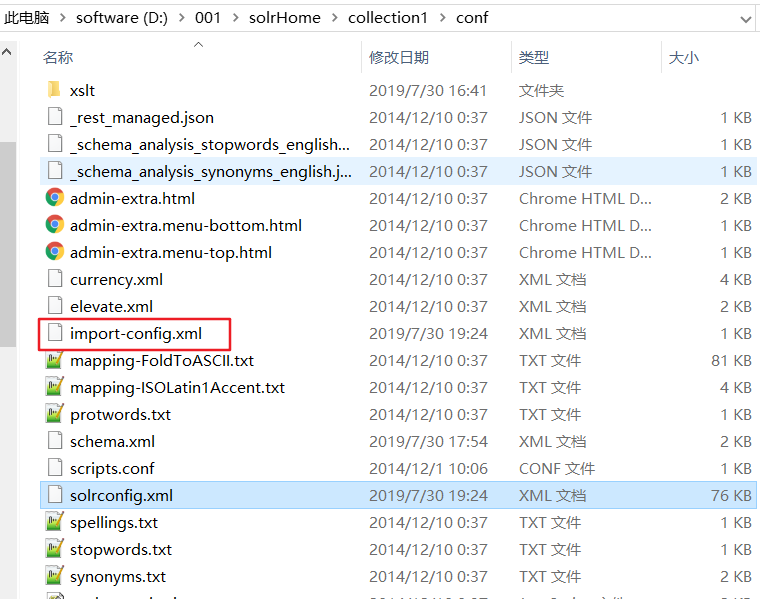Click the CONF 文件 type of scripts.conf
Image resolution: width=760 pixels, height=599 pixels.
tap(557, 468)
